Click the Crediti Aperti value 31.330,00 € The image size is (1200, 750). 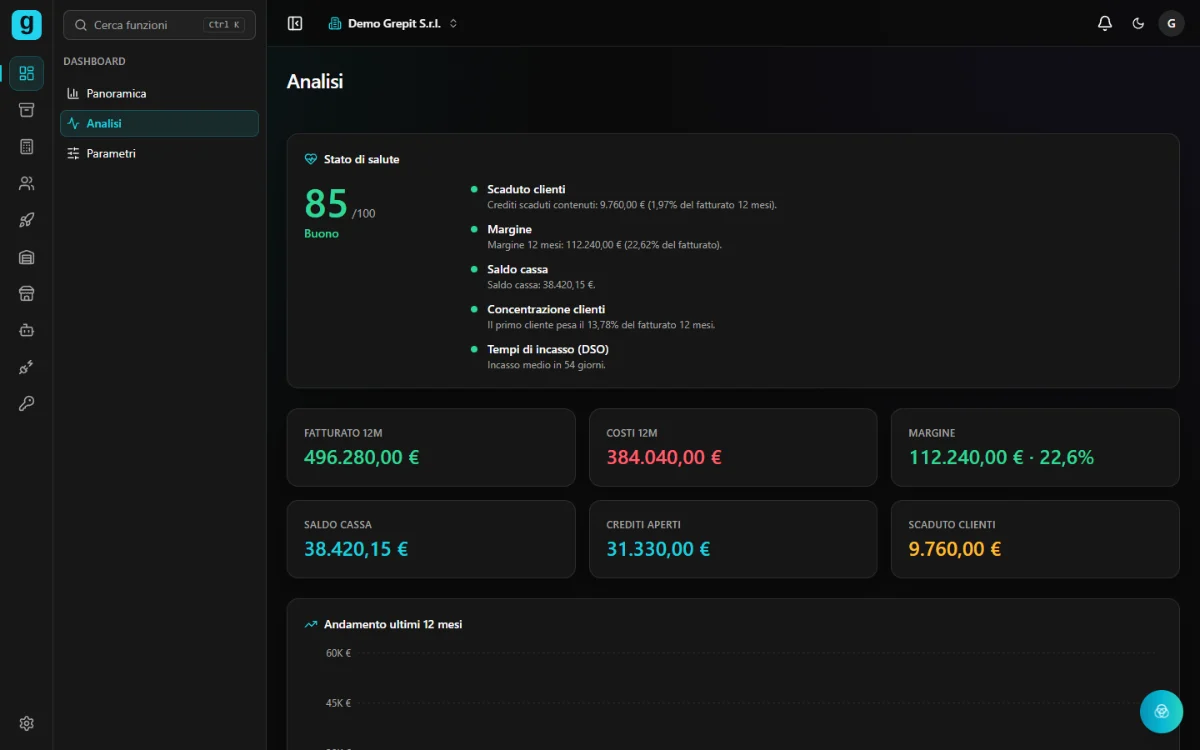tap(658, 549)
